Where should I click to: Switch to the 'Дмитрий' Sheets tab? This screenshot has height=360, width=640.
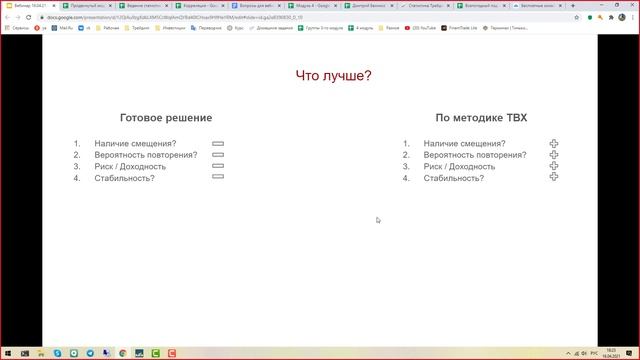[x=369, y=6]
